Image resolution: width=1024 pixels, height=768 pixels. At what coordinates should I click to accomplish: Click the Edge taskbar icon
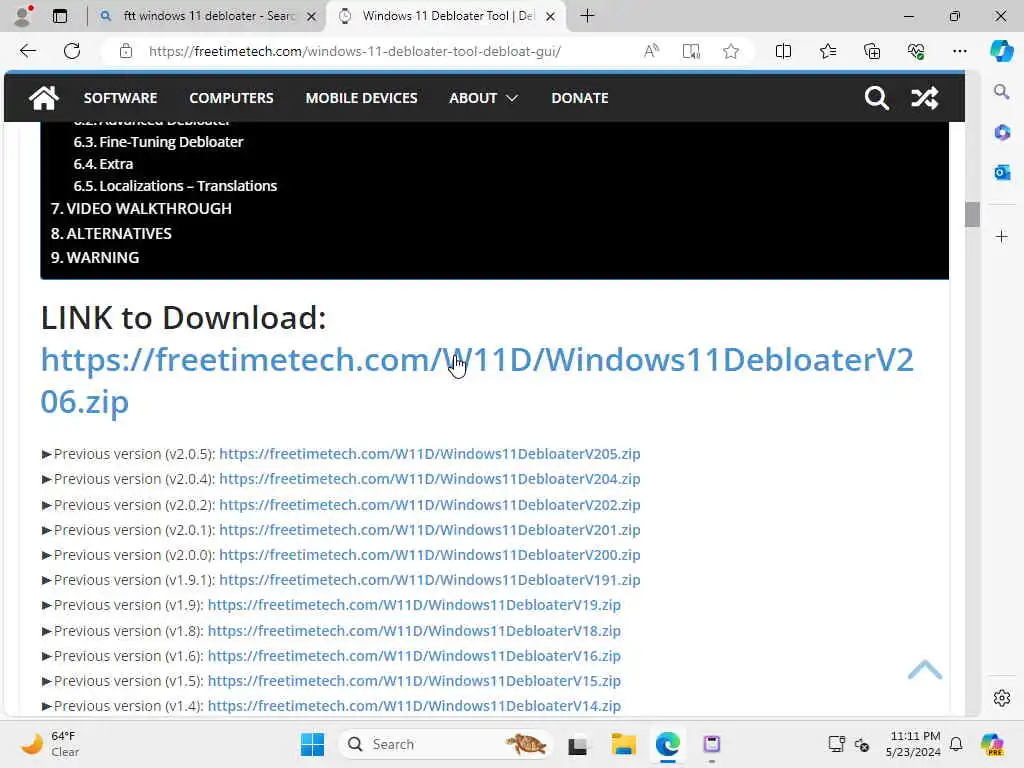point(667,744)
